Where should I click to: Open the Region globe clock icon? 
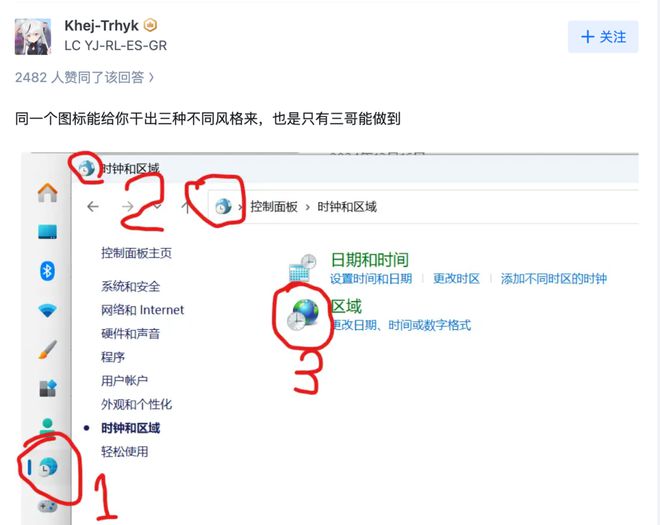(x=303, y=314)
